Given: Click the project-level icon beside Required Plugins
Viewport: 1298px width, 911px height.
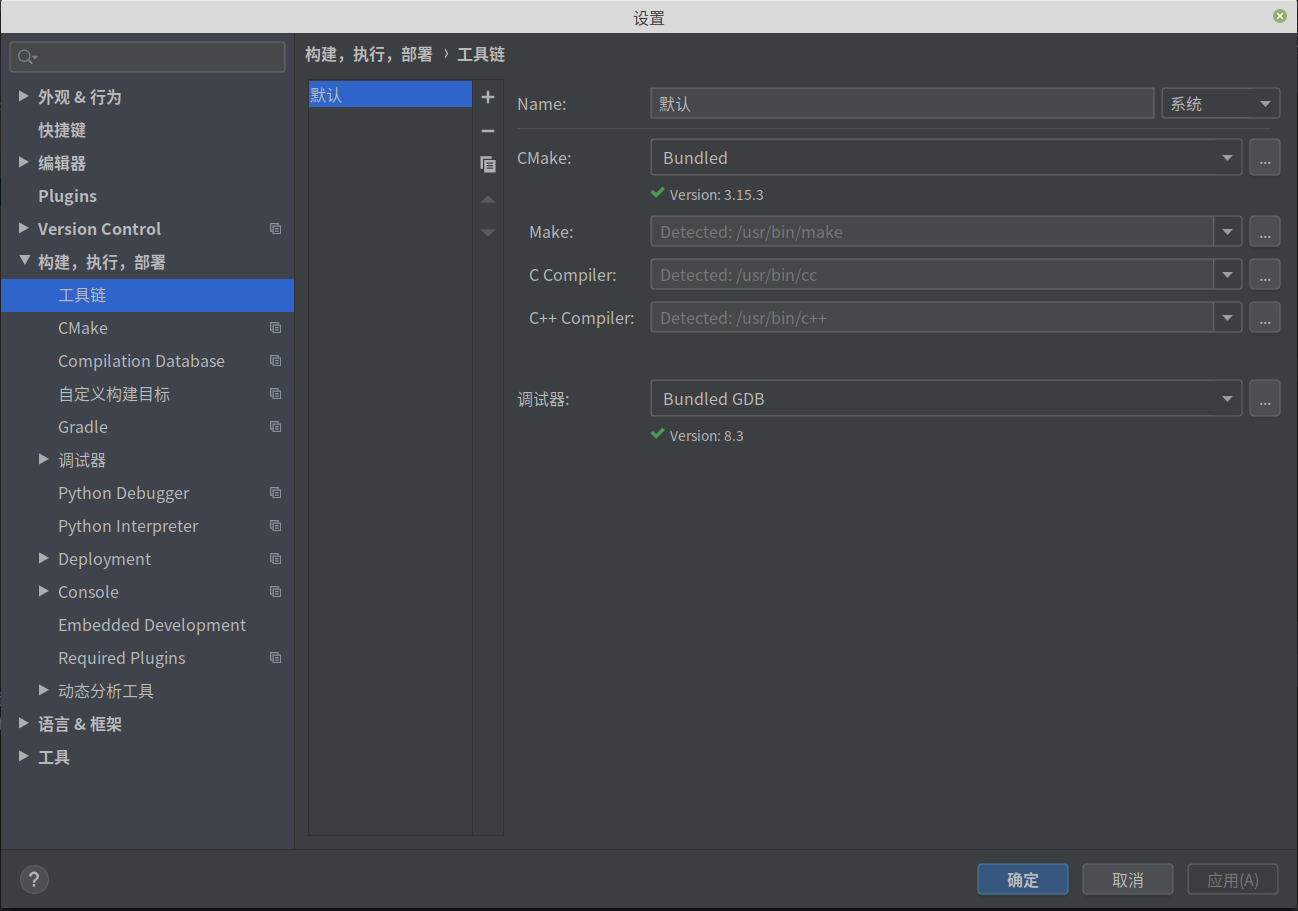Looking at the screenshot, I should point(275,658).
